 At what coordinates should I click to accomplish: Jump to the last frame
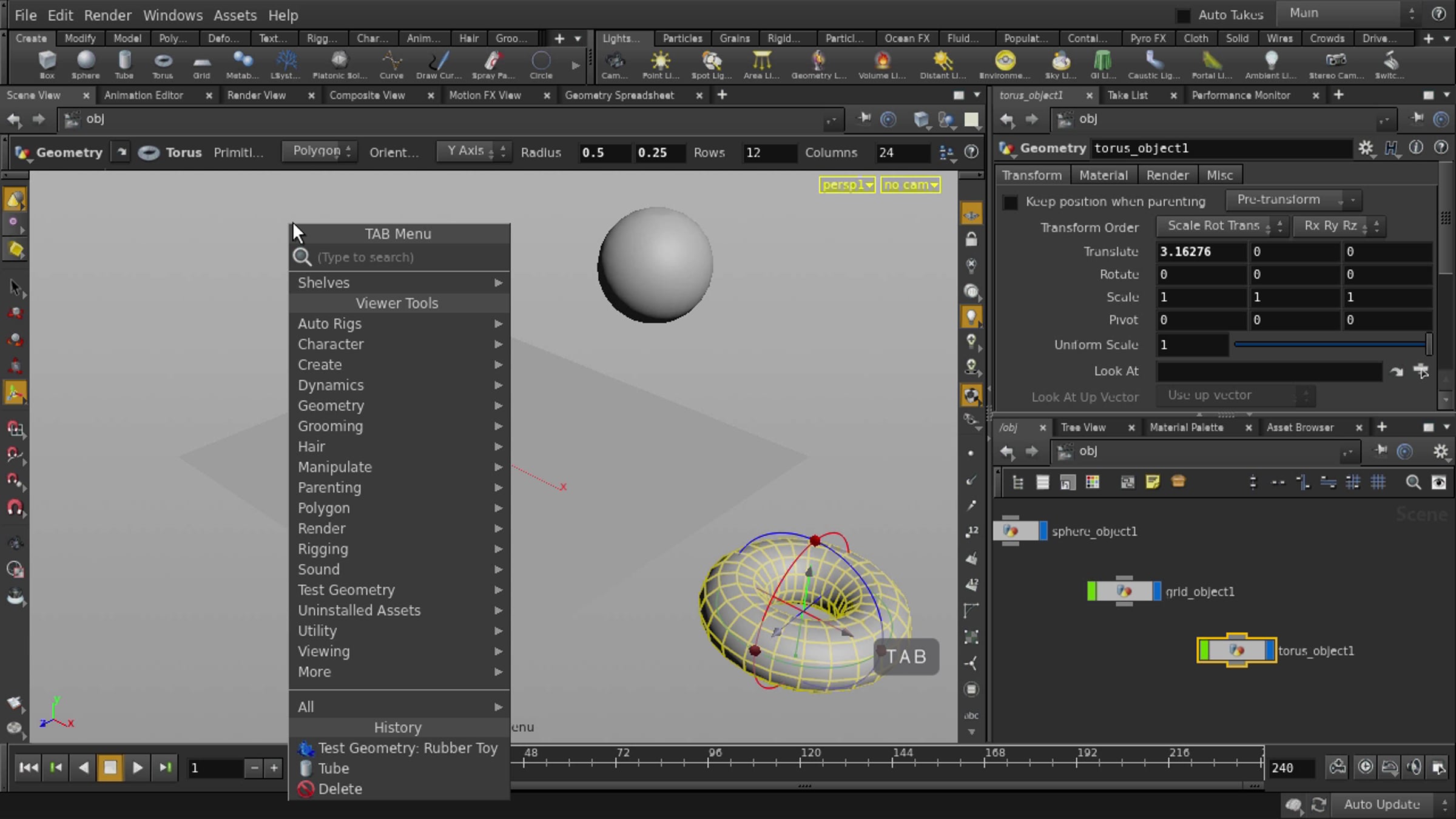(x=164, y=767)
